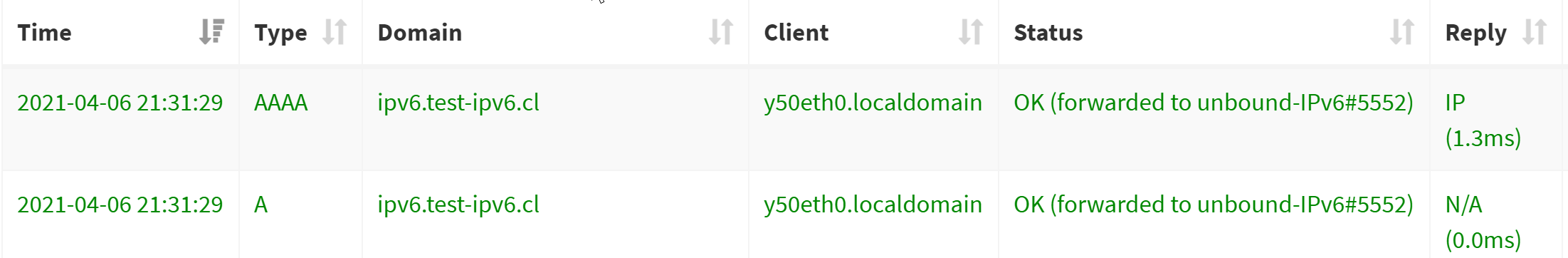Click AAAA query type cell

pyautogui.click(x=280, y=103)
